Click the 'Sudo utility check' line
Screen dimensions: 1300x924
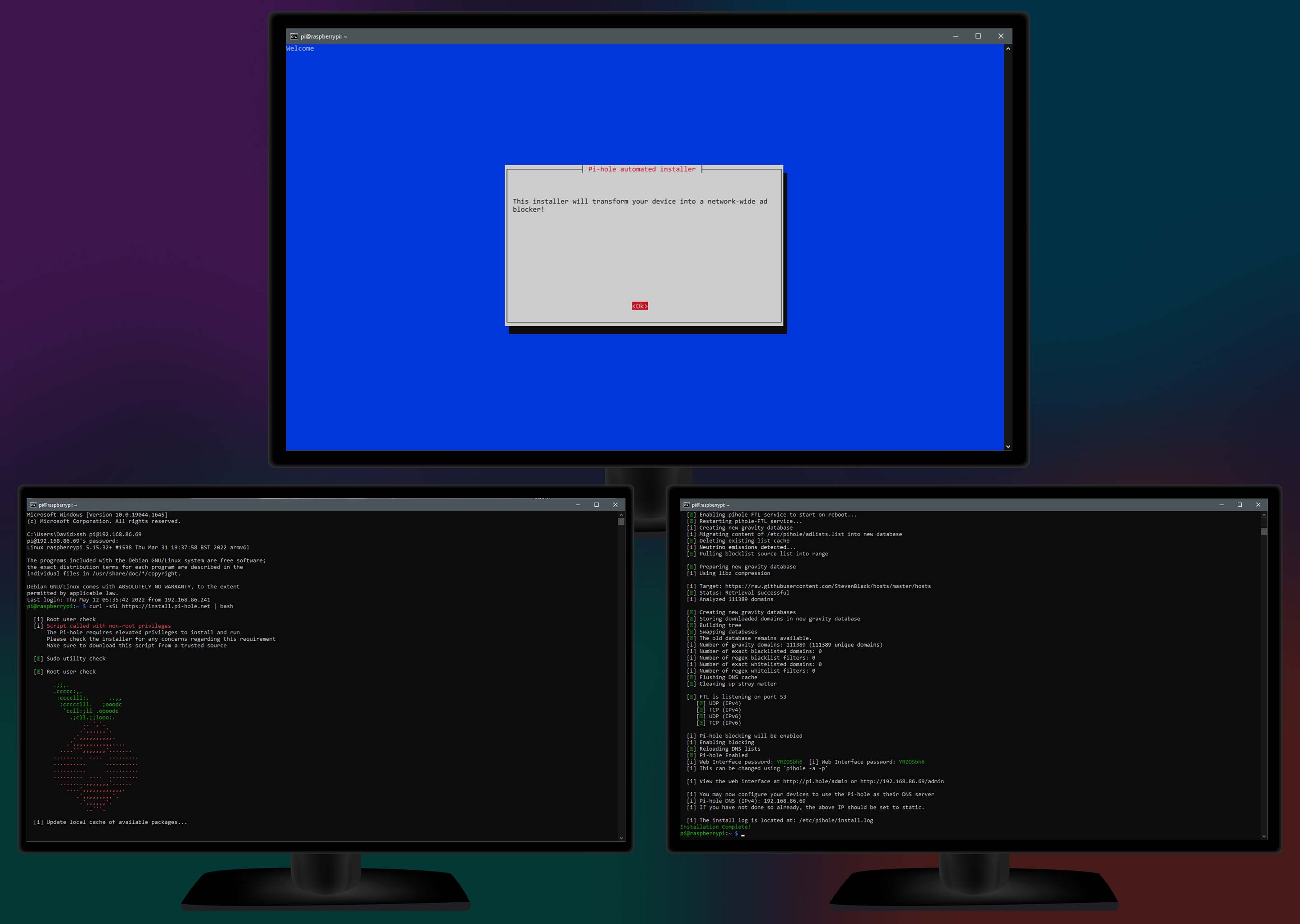coord(70,658)
